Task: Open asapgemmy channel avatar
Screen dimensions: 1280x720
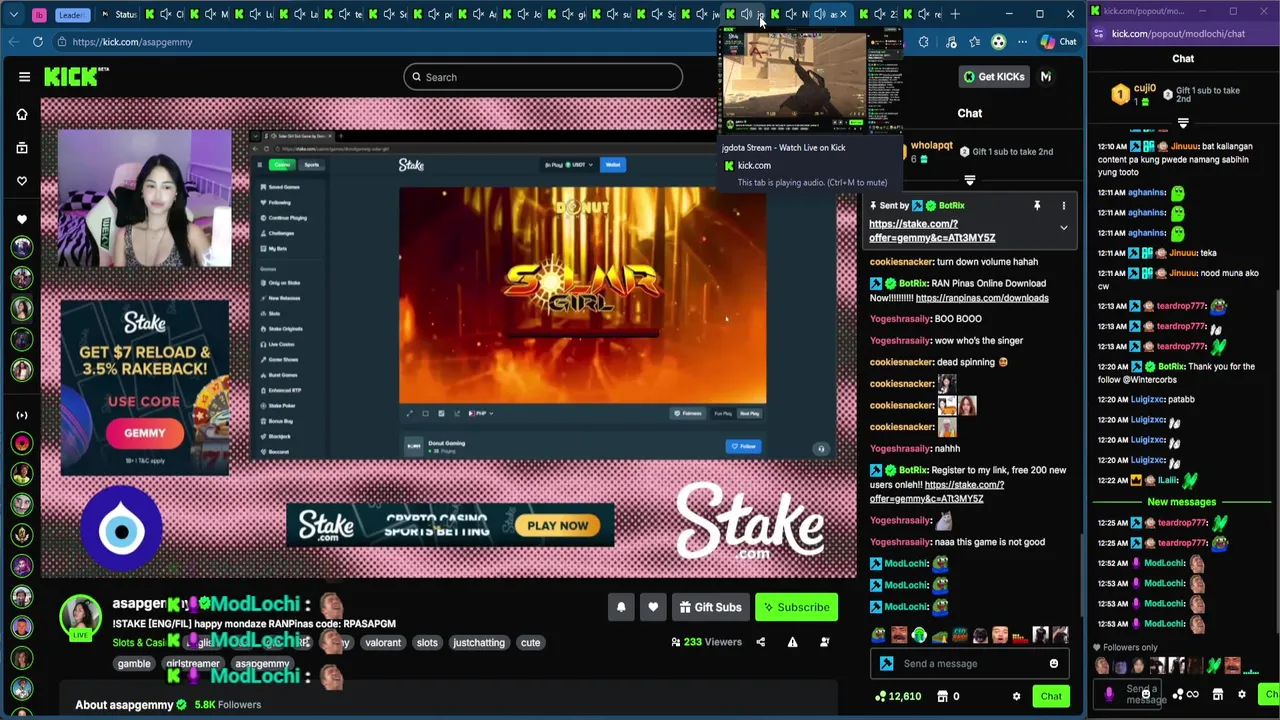Action: tap(80, 618)
